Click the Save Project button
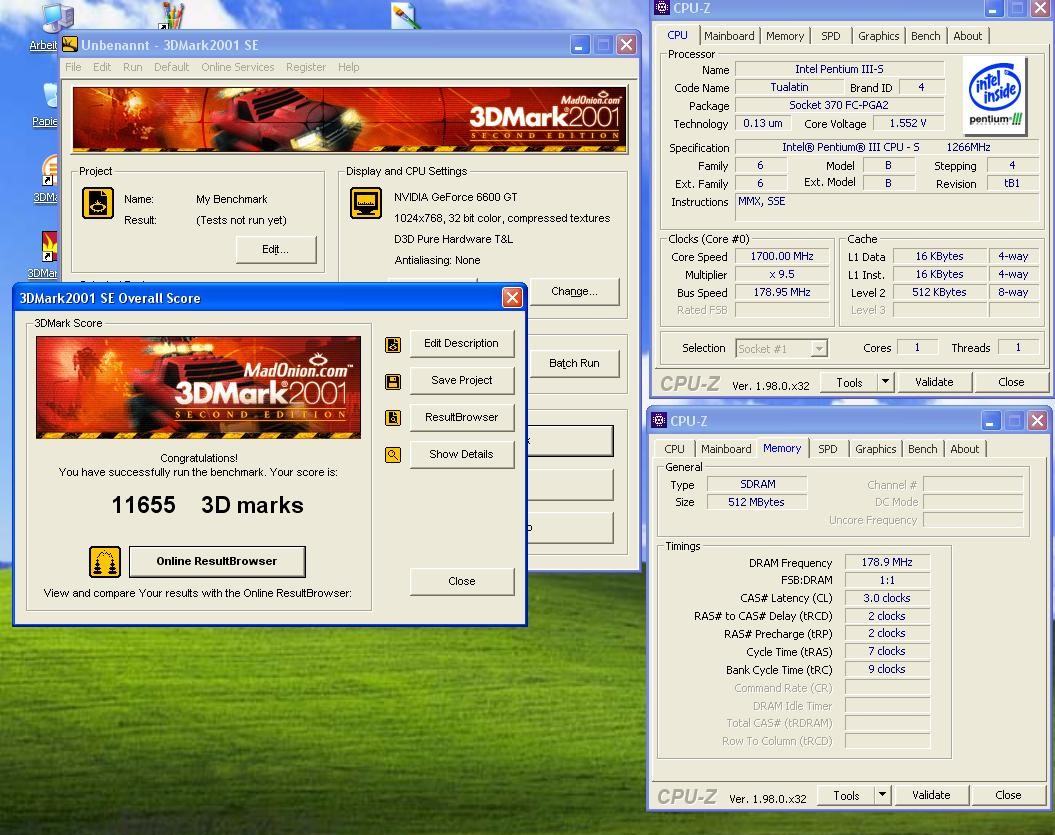Image resolution: width=1055 pixels, height=835 pixels. click(462, 380)
